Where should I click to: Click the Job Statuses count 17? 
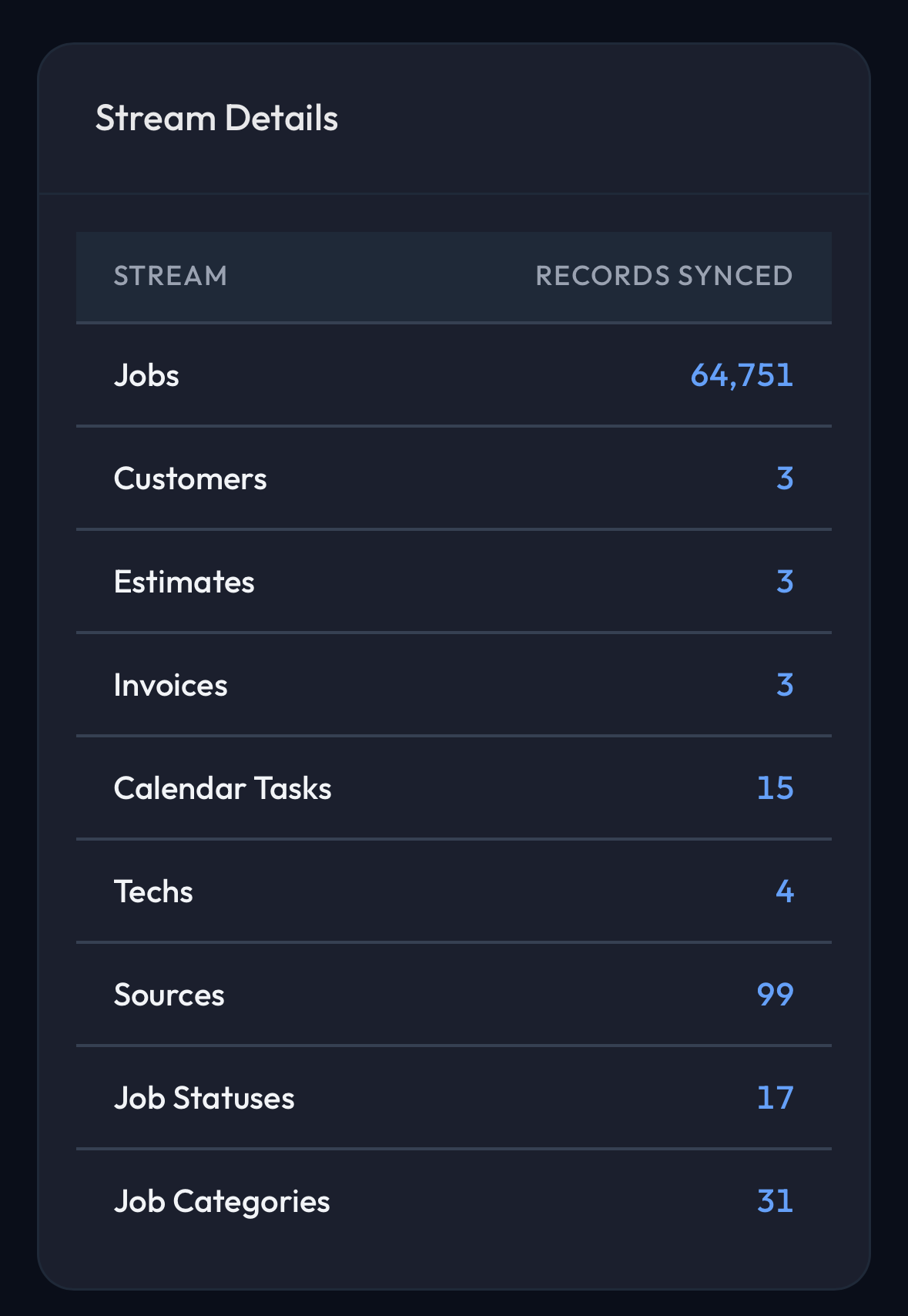point(775,1098)
